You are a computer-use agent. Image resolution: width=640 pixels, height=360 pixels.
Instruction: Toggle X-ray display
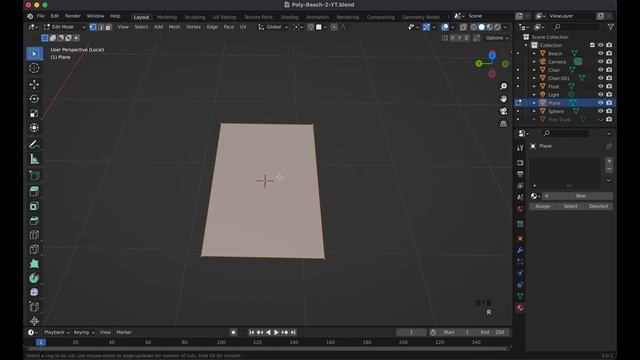pos(463,27)
